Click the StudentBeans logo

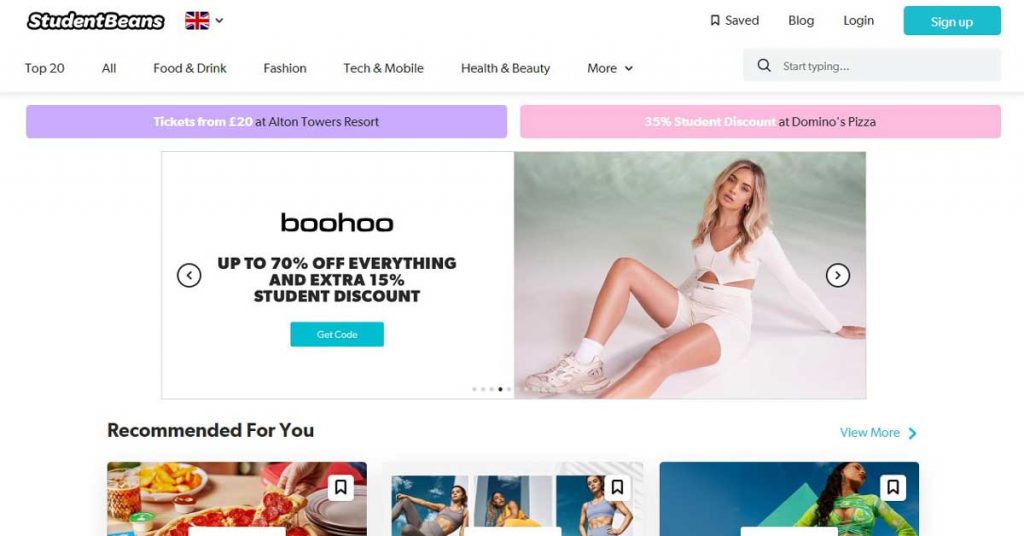(95, 21)
